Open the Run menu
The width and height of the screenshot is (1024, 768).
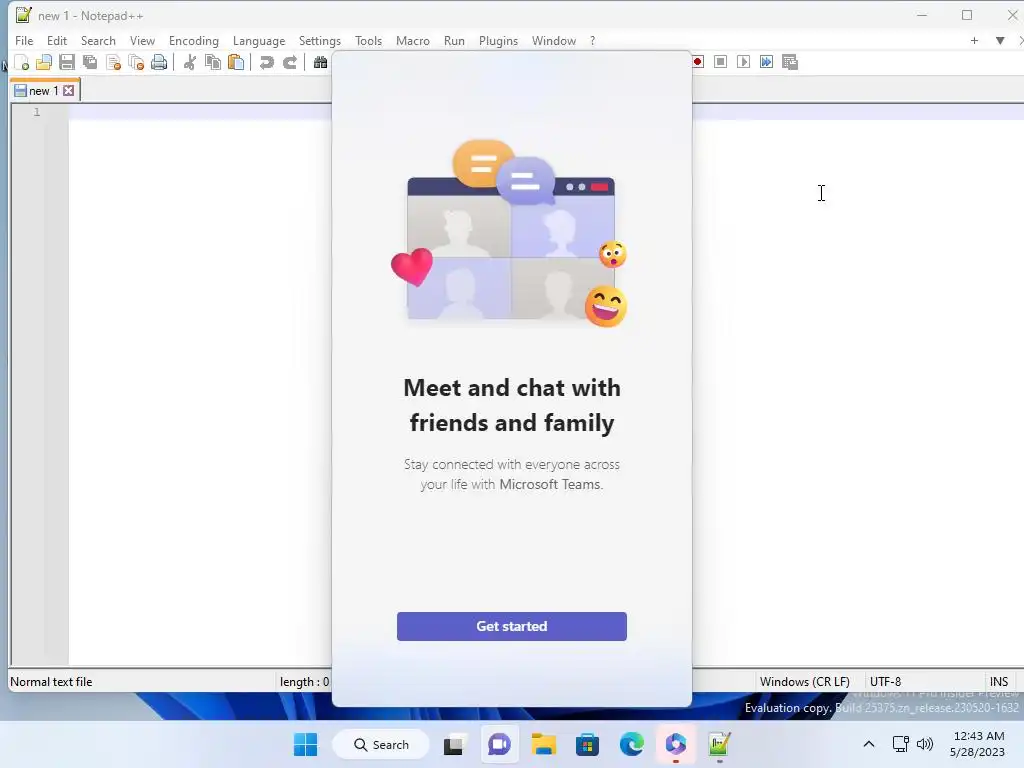pyautogui.click(x=454, y=40)
